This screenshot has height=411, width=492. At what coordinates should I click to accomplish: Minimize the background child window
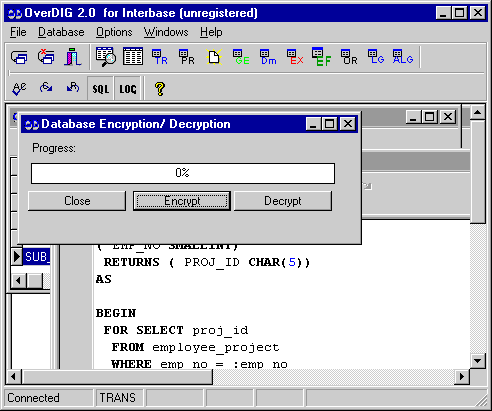[x=414, y=117]
